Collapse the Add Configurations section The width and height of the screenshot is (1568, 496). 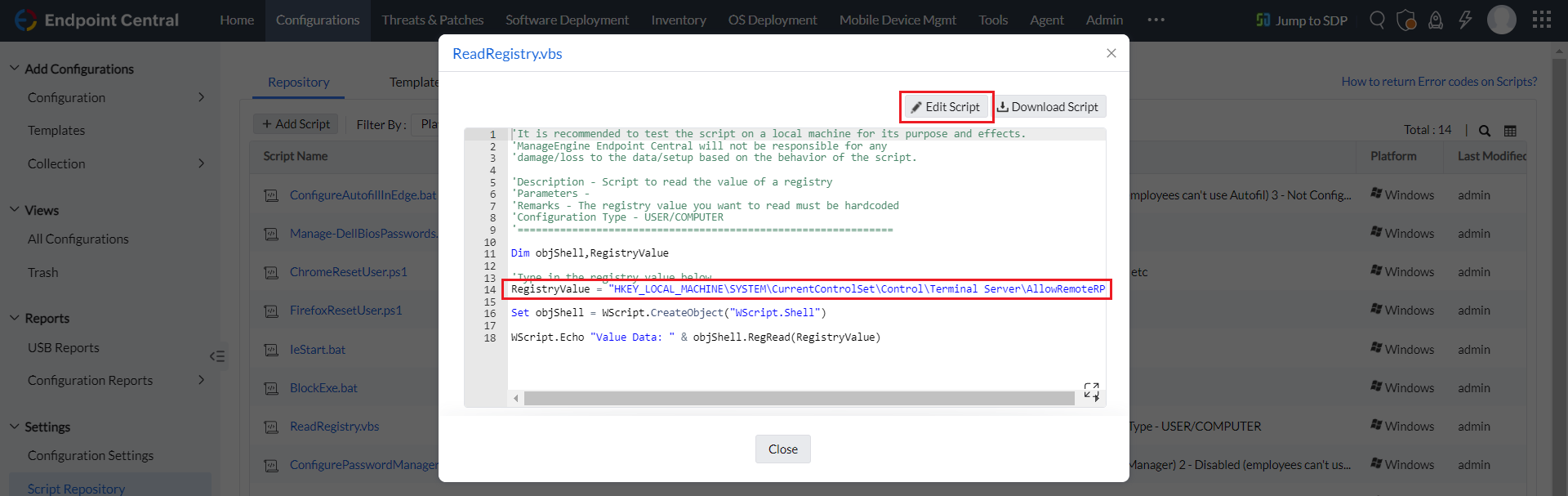(14, 69)
